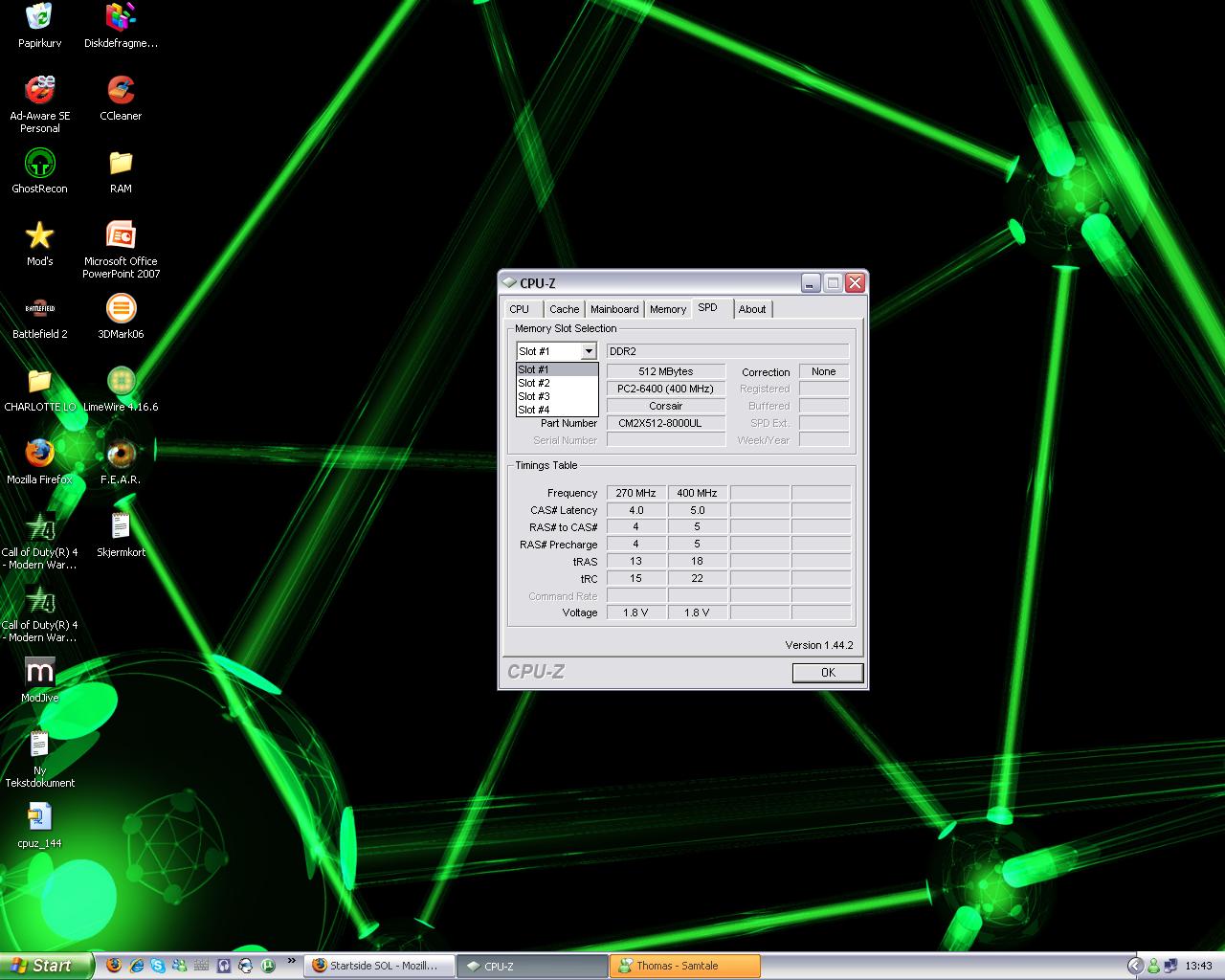Open the CCleaner desktop shortcut

tap(121, 99)
